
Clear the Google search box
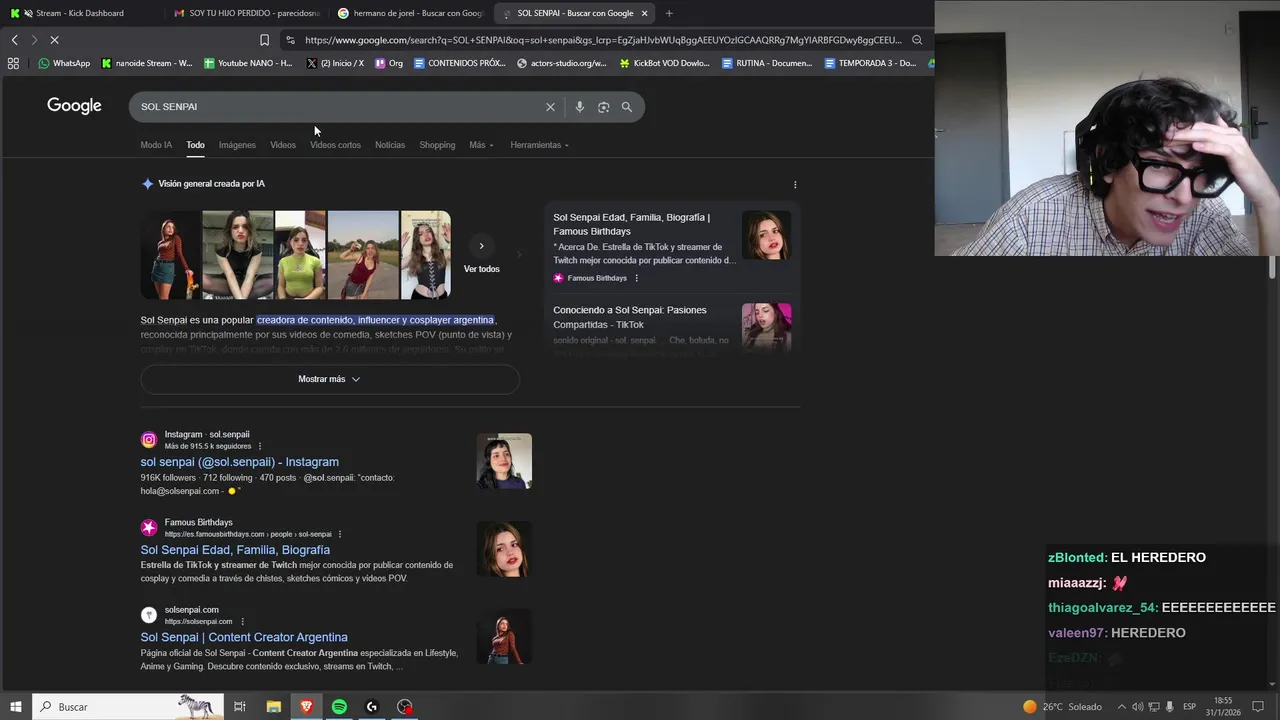pos(550,107)
